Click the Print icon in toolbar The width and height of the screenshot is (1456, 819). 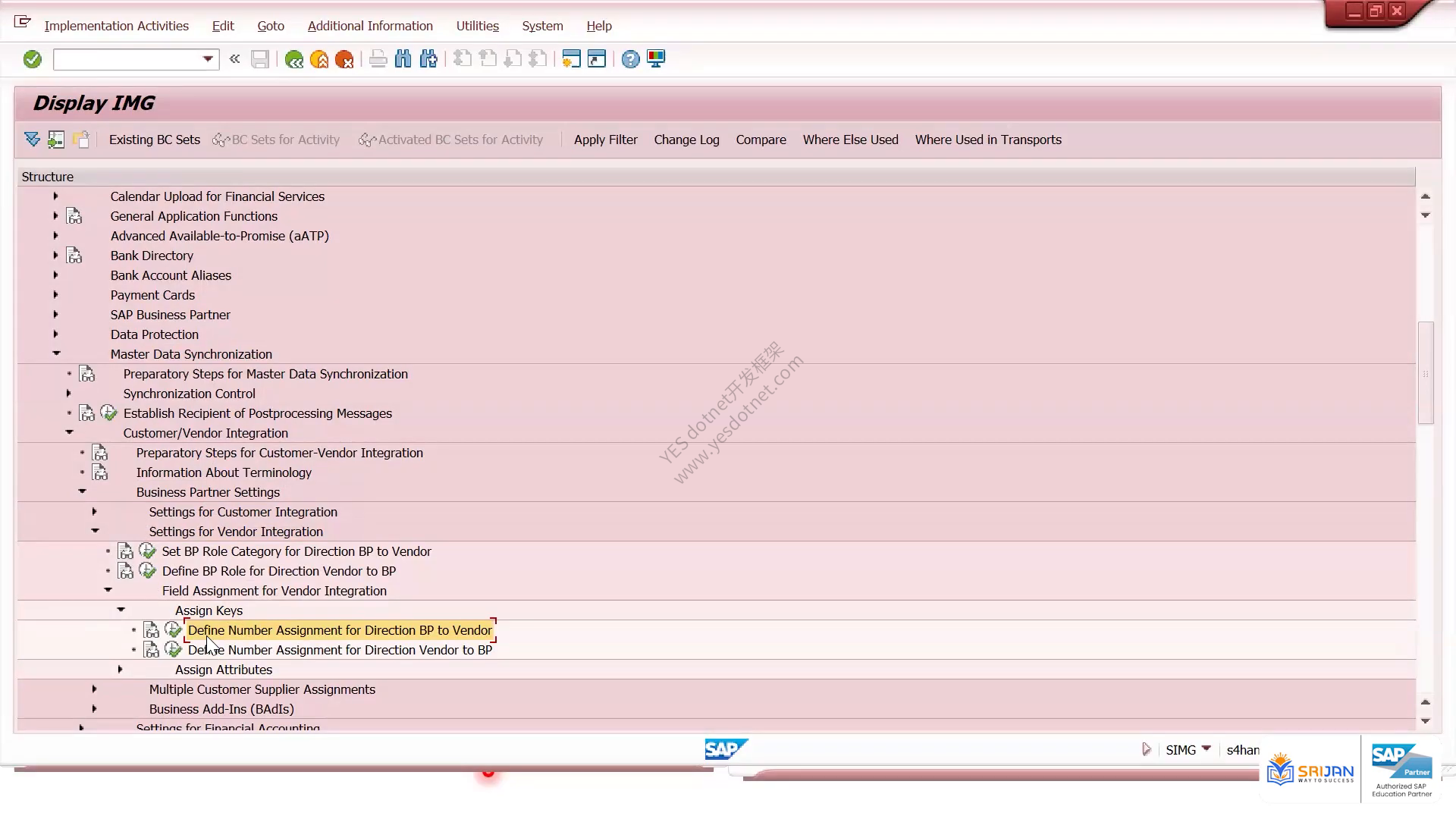(x=378, y=59)
